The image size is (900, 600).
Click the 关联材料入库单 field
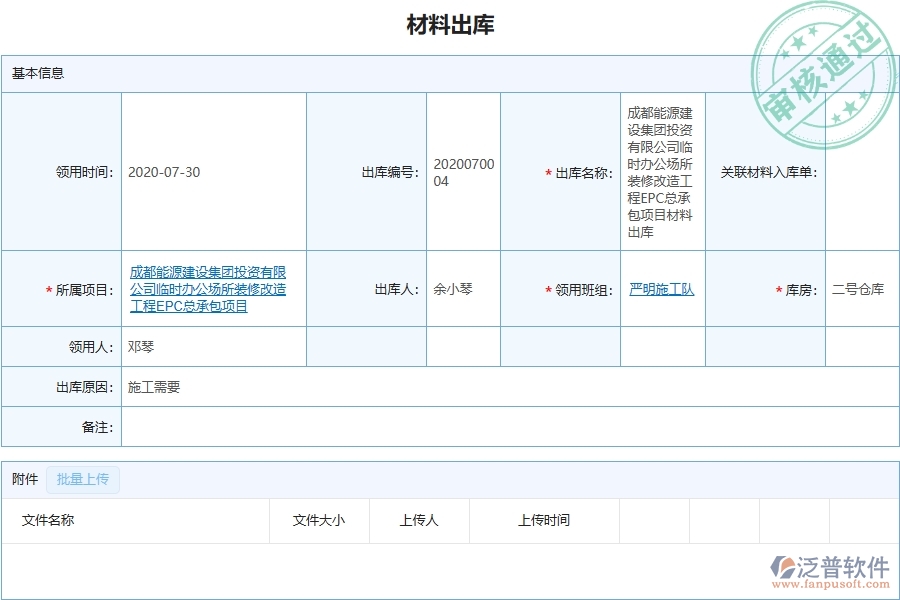click(x=861, y=171)
